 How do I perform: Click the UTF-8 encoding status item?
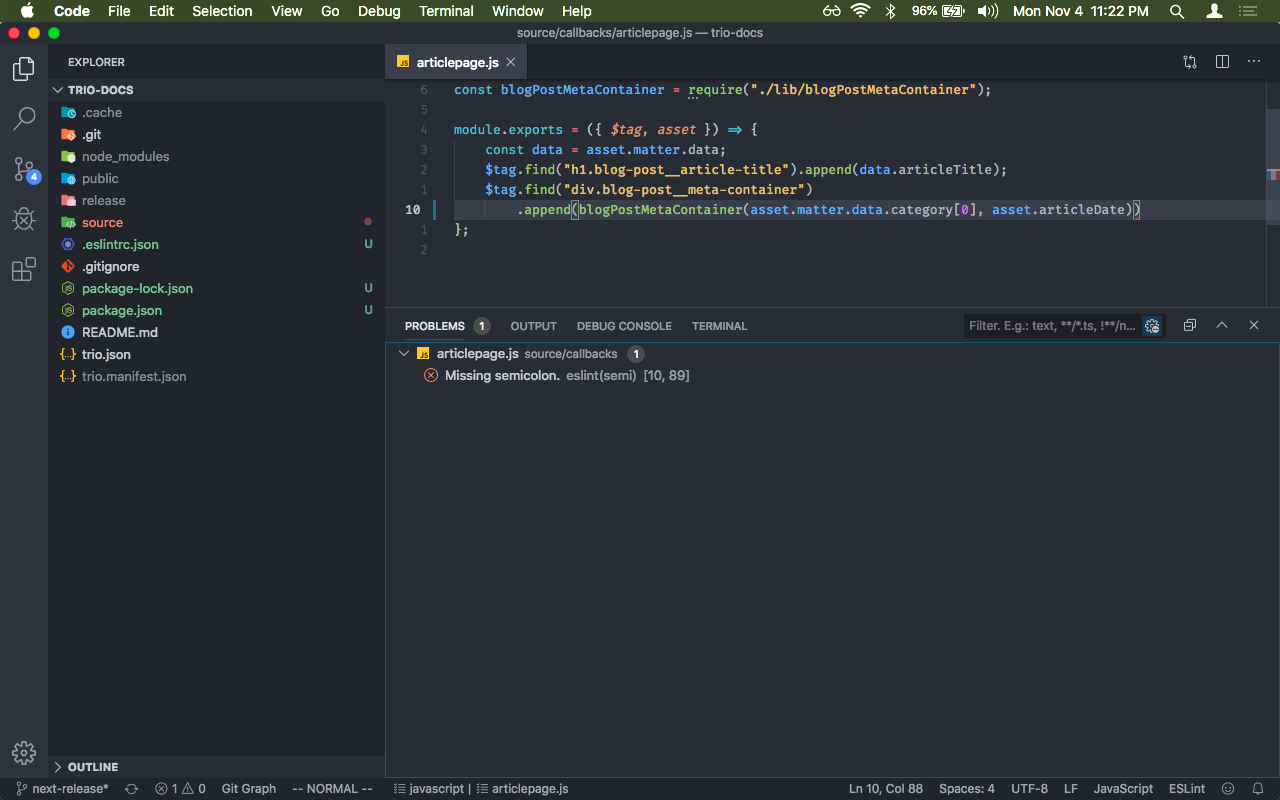[x=1029, y=789]
